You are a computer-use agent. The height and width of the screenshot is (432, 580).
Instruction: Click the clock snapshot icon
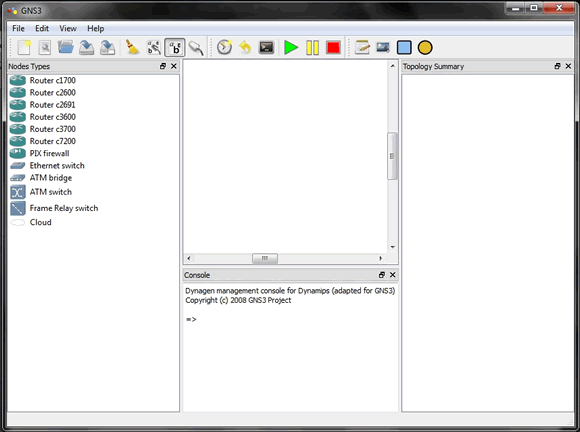pos(224,47)
